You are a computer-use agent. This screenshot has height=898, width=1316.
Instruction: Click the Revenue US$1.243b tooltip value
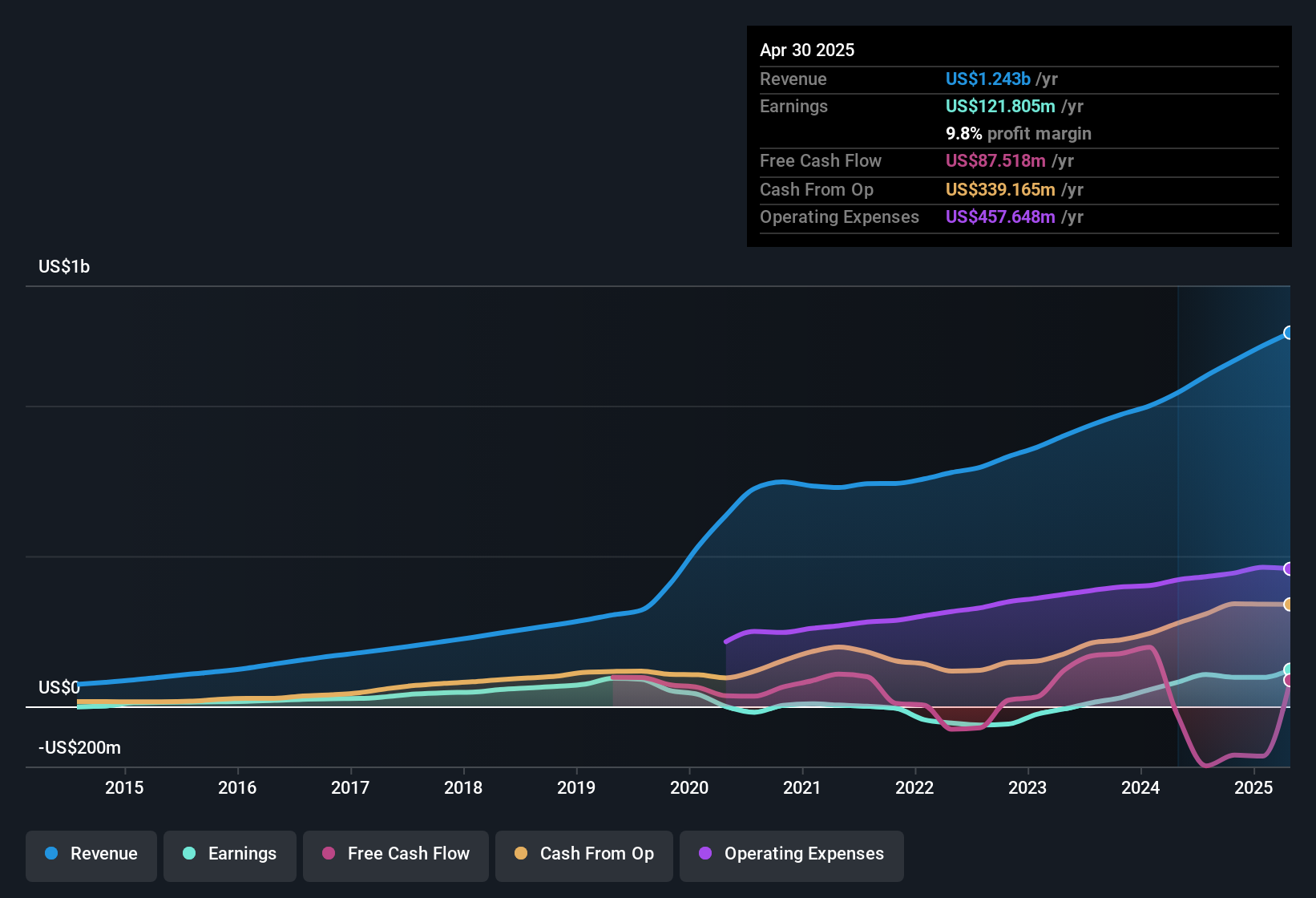point(987,79)
